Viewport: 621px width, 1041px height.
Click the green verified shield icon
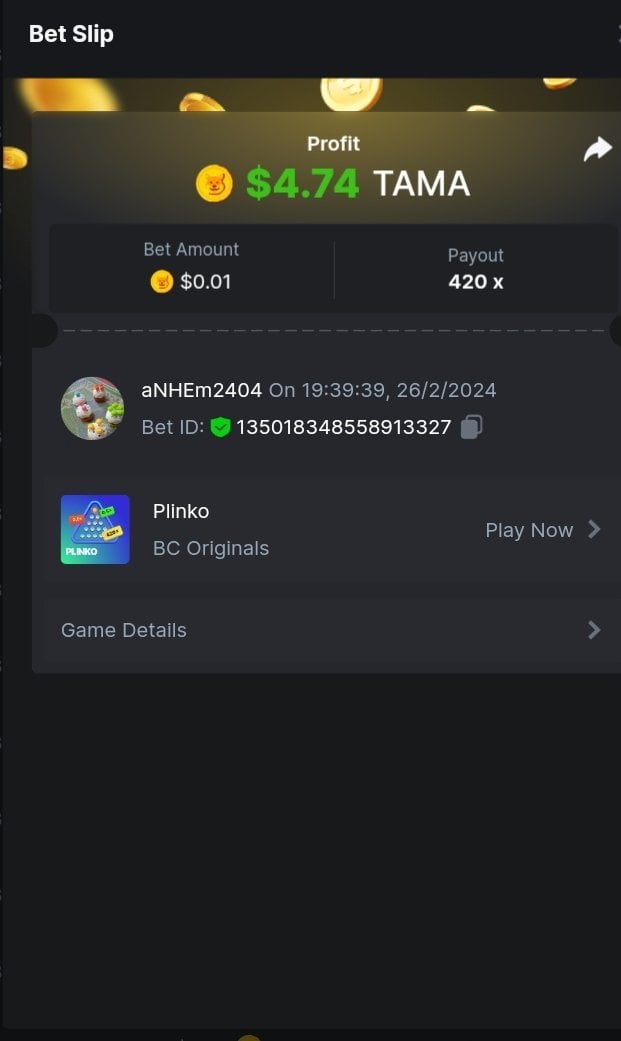click(220, 428)
